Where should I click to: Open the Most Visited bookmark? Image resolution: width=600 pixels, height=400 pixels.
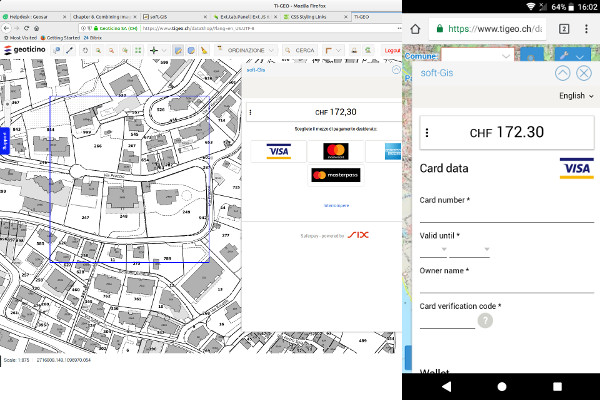pos(21,38)
